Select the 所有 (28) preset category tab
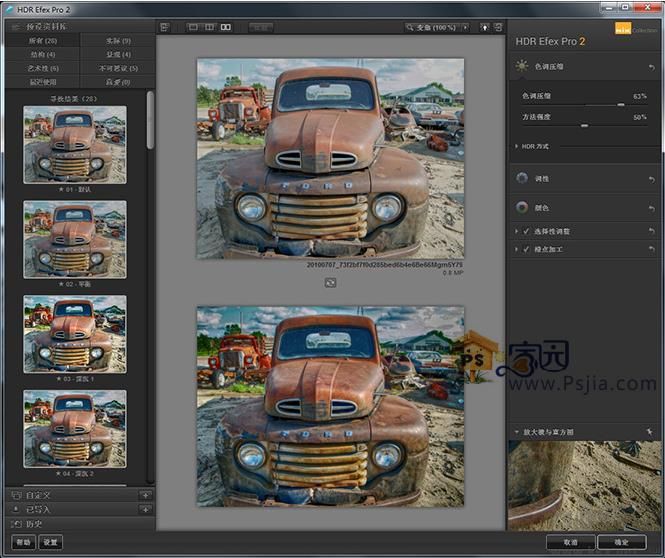This screenshot has width=665, height=558. [x=44, y=41]
